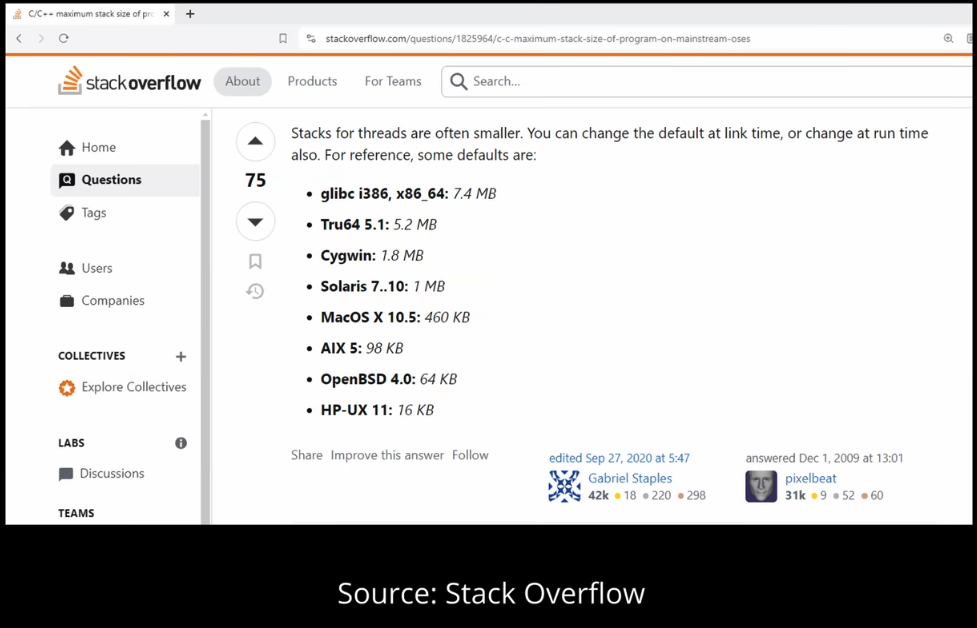Image resolution: width=977 pixels, height=628 pixels.
Task: Click pixelbeat's avatar thumbnail
Action: [x=760, y=486]
